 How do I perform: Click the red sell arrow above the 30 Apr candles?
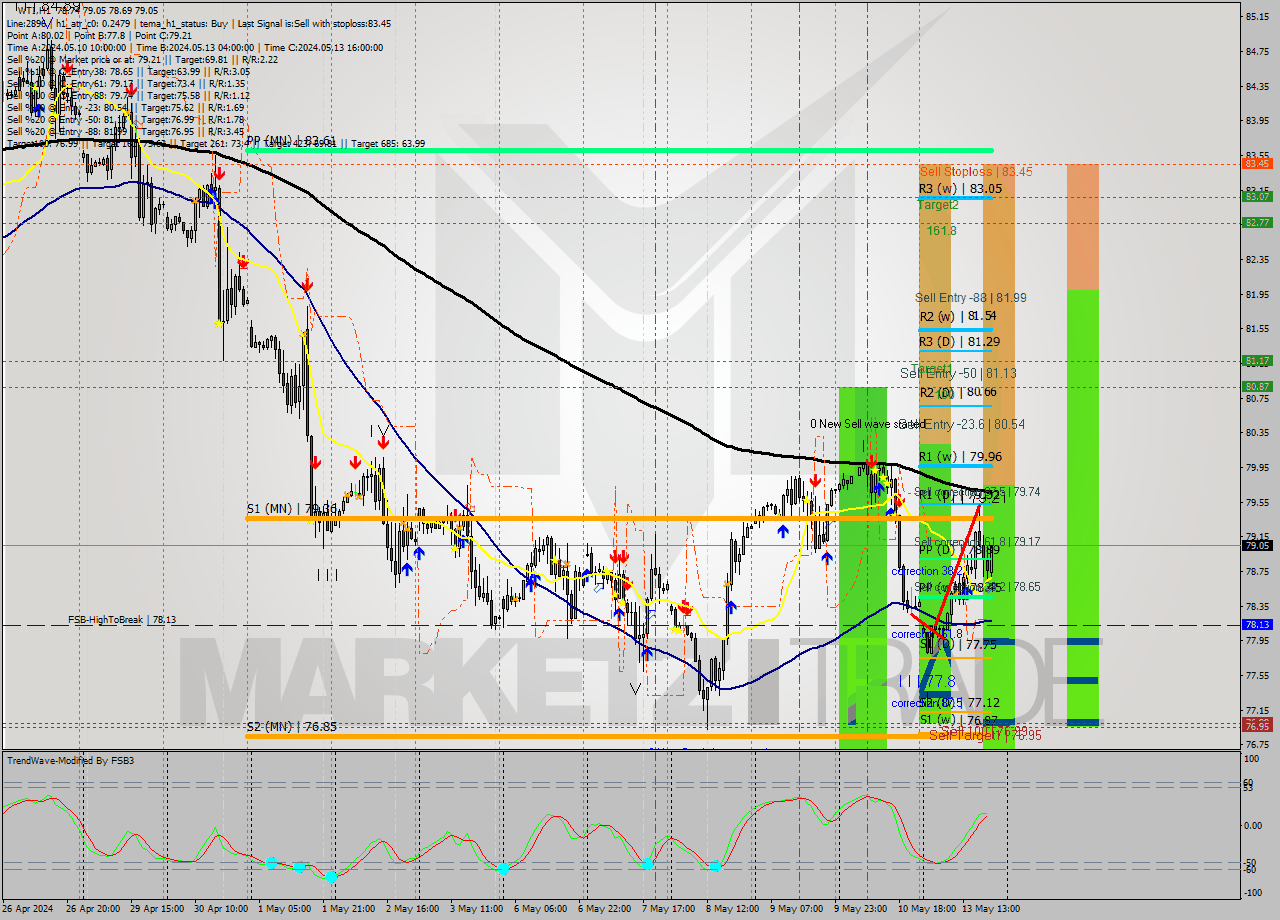tap(219, 172)
